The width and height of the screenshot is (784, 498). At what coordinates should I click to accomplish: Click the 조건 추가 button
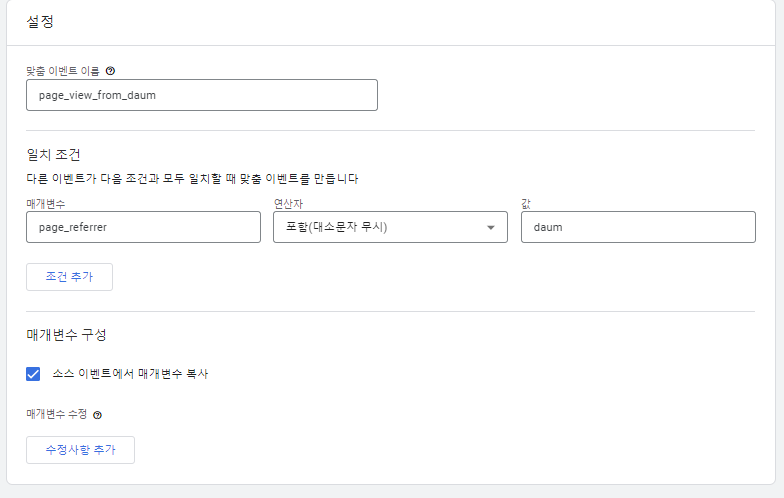(70, 276)
